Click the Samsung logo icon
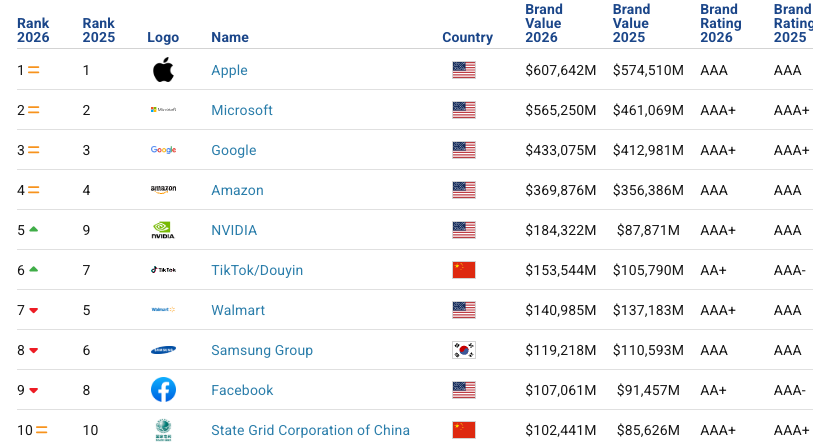This screenshot has width=823, height=446. tap(163, 350)
